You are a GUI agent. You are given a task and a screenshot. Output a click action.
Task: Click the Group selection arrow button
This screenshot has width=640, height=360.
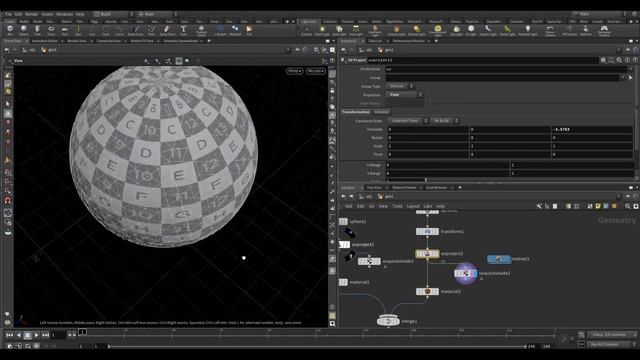(x=631, y=78)
